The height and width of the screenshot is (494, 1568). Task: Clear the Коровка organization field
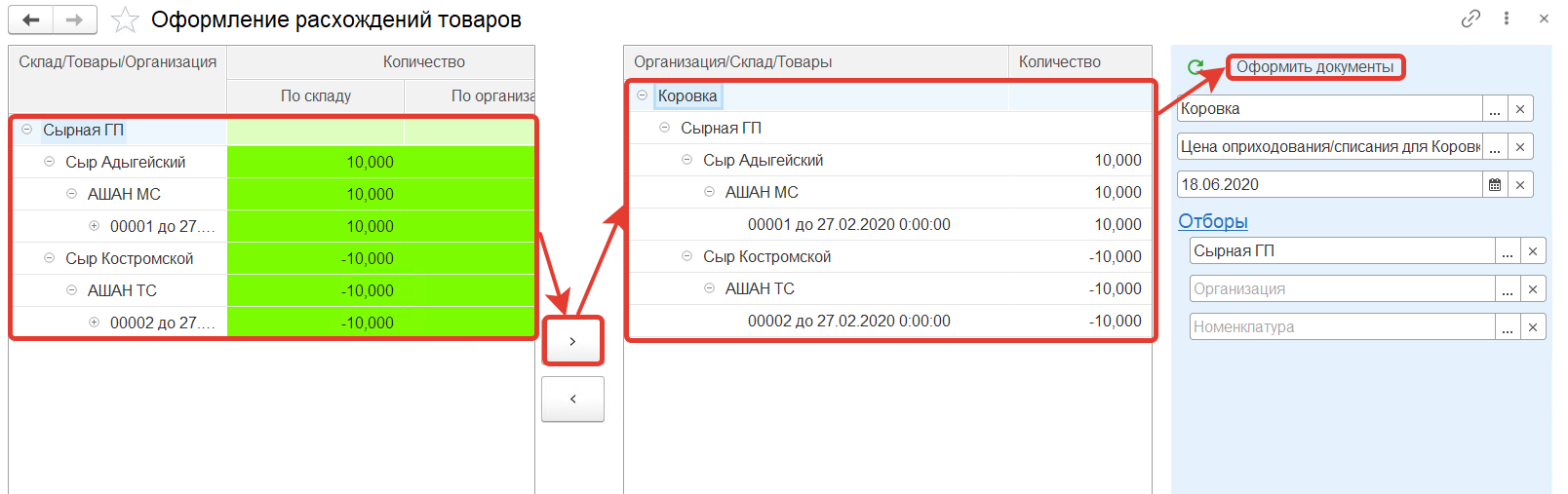click(x=1520, y=109)
